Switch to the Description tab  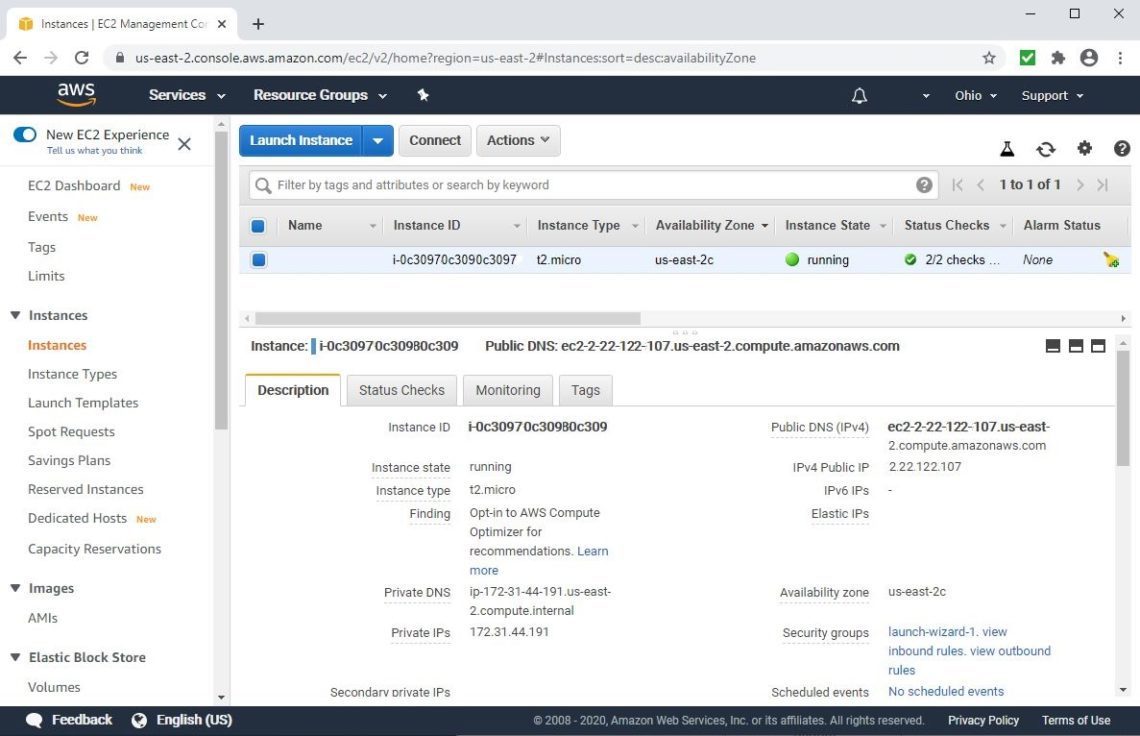click(293, 390)
